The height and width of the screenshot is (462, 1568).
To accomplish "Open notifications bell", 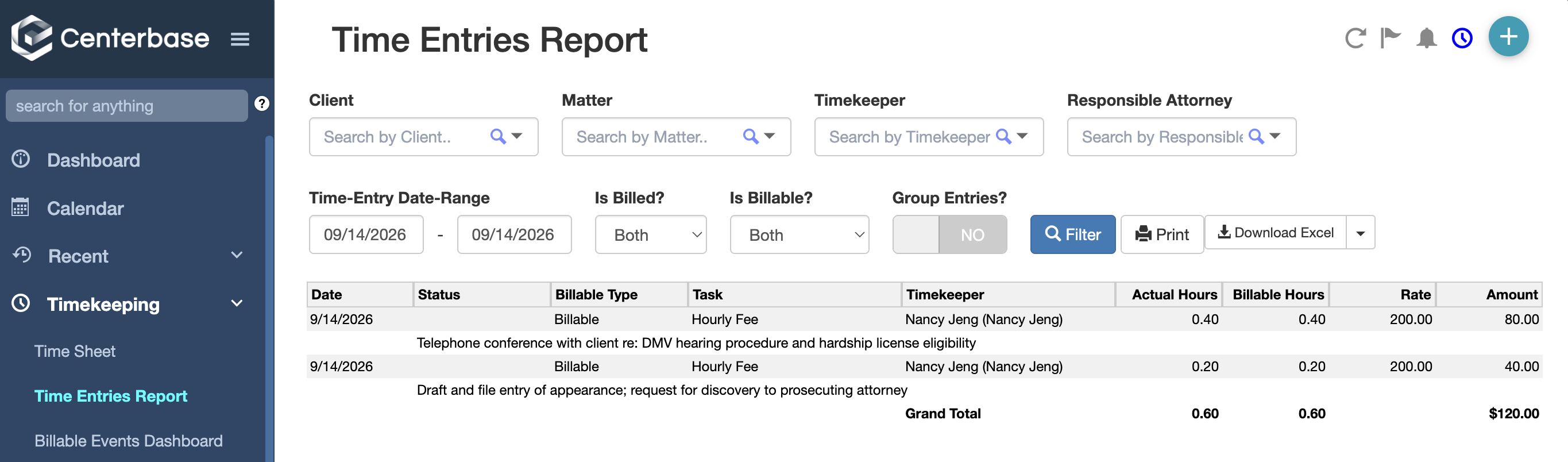I will (x=1426, y=38).
